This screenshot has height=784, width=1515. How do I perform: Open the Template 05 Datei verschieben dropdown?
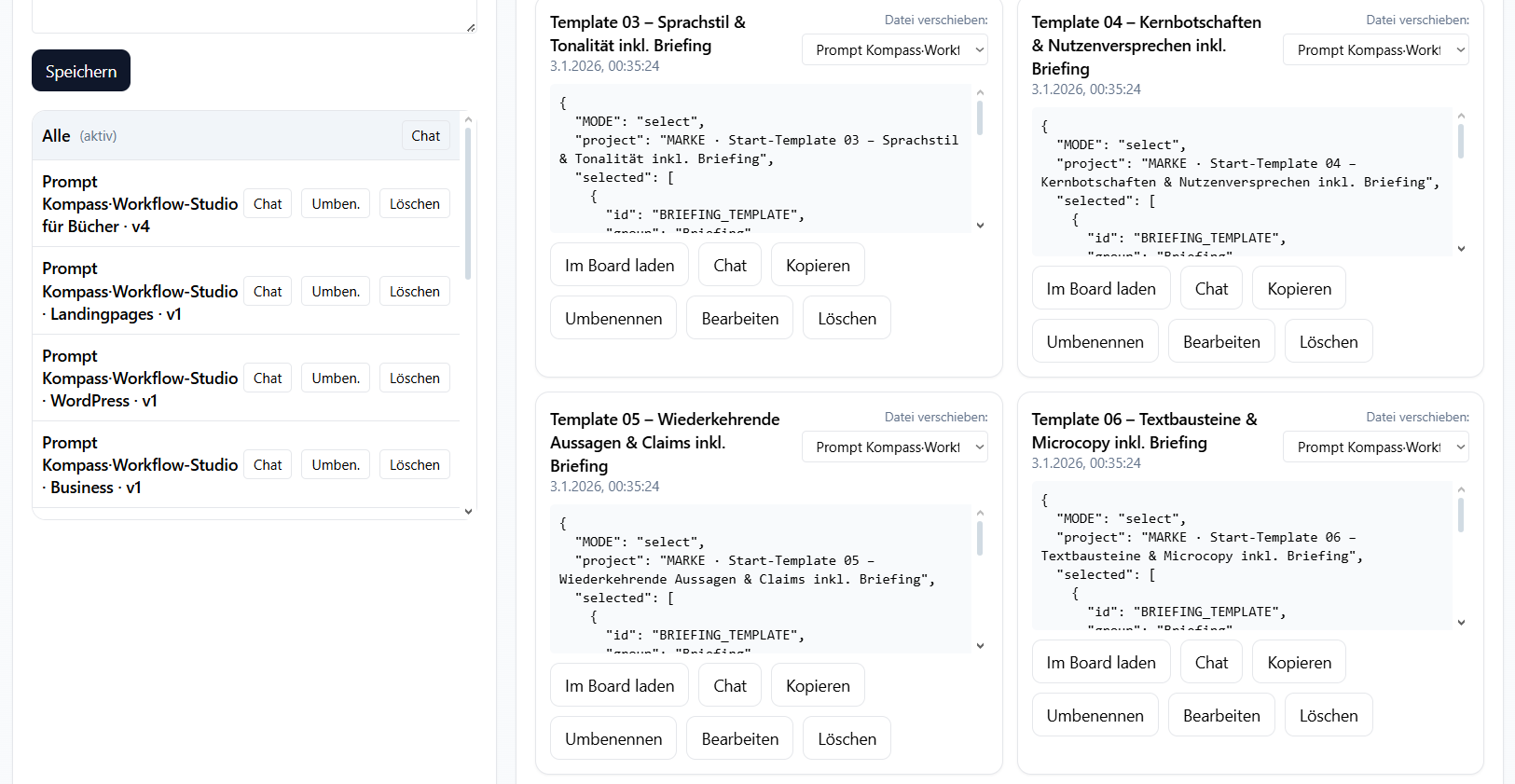coord(894,447)
